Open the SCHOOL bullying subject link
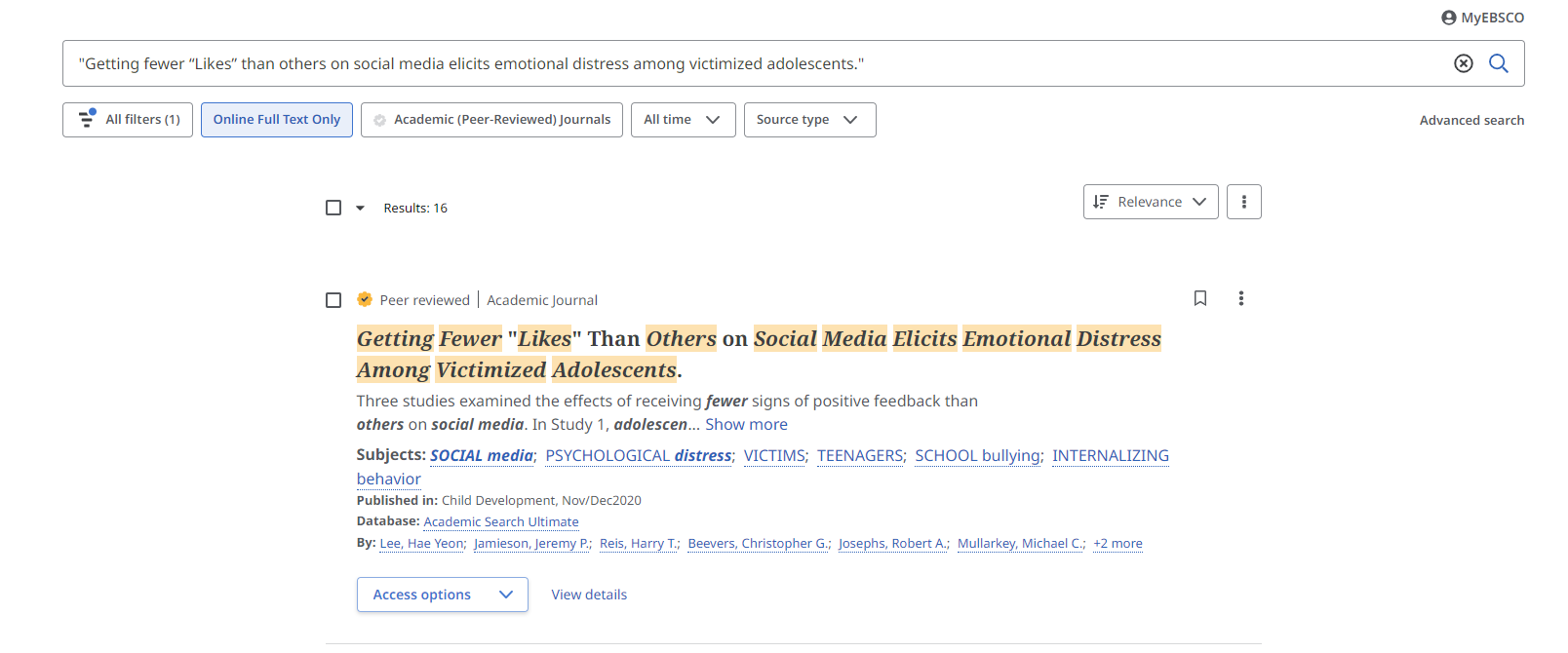1568x653 pixels. pyautogui.click(x=977, y=455)
